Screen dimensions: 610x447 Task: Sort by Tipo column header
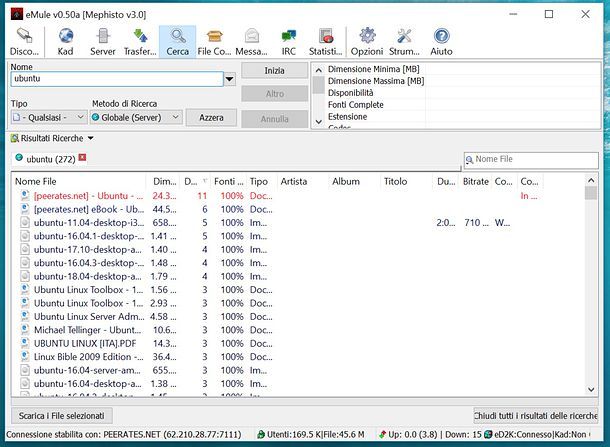pos(262,181)
